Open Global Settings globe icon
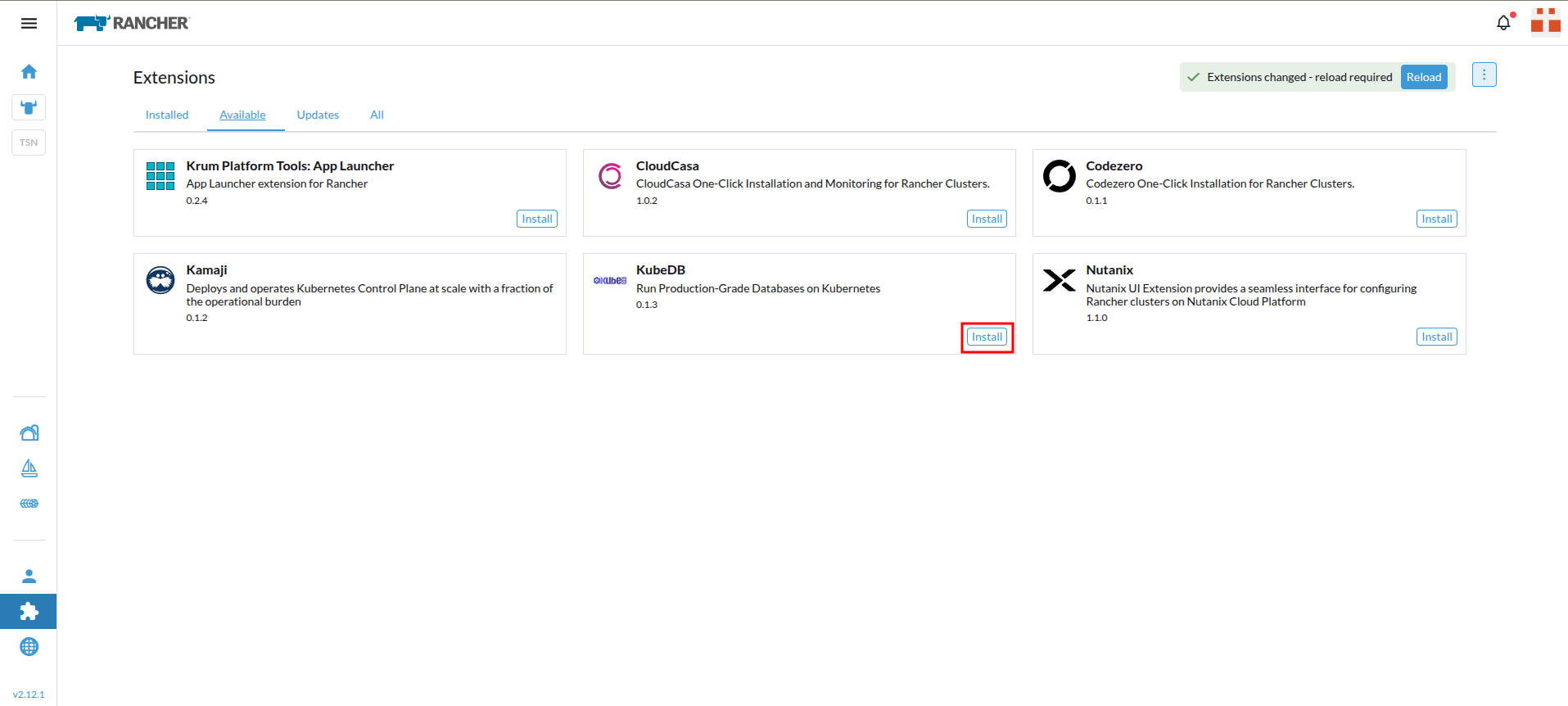1568x706 pixels. 29,646
